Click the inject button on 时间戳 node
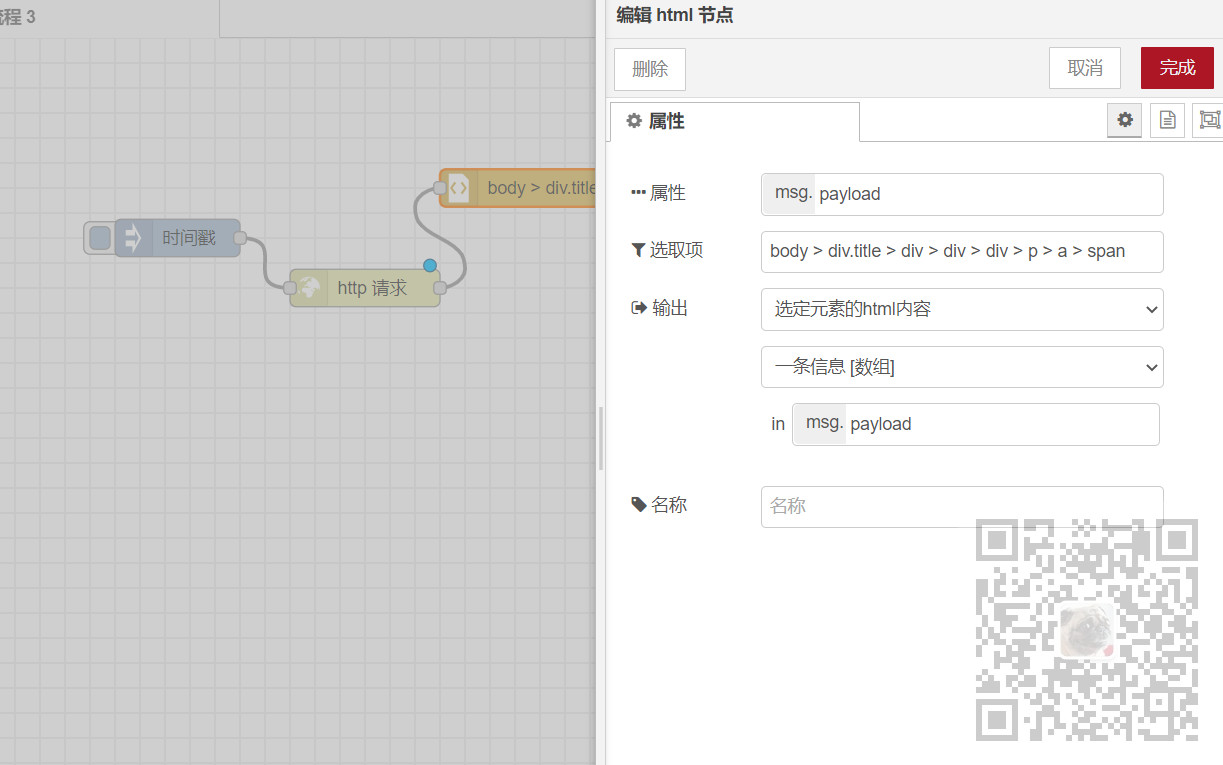The width and height of the screenshot is (1223, 765). [100, 238]
